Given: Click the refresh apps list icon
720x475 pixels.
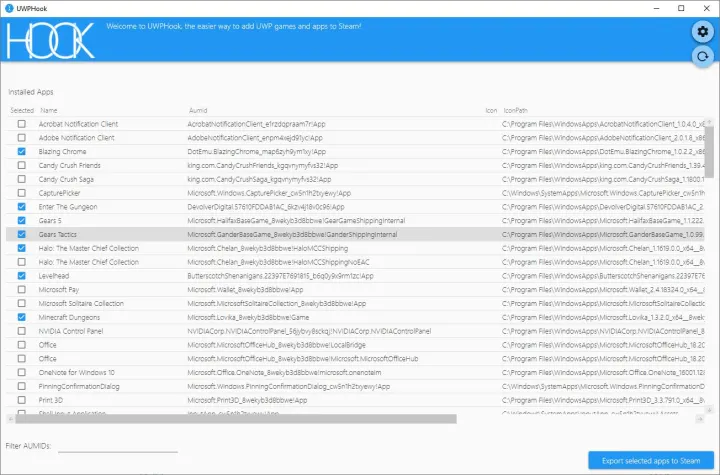Looking at the screenshot, I should 703,57.
